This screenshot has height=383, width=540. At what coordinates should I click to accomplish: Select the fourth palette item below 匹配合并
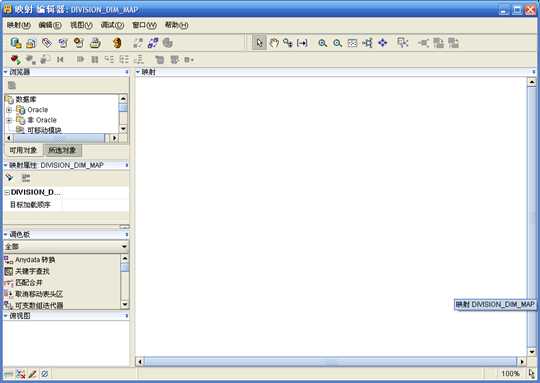39,294
